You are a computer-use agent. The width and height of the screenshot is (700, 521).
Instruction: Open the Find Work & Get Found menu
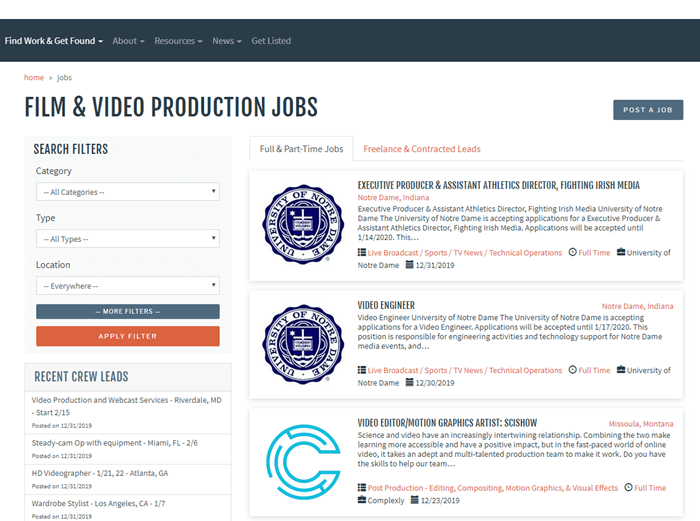point(52,41)
